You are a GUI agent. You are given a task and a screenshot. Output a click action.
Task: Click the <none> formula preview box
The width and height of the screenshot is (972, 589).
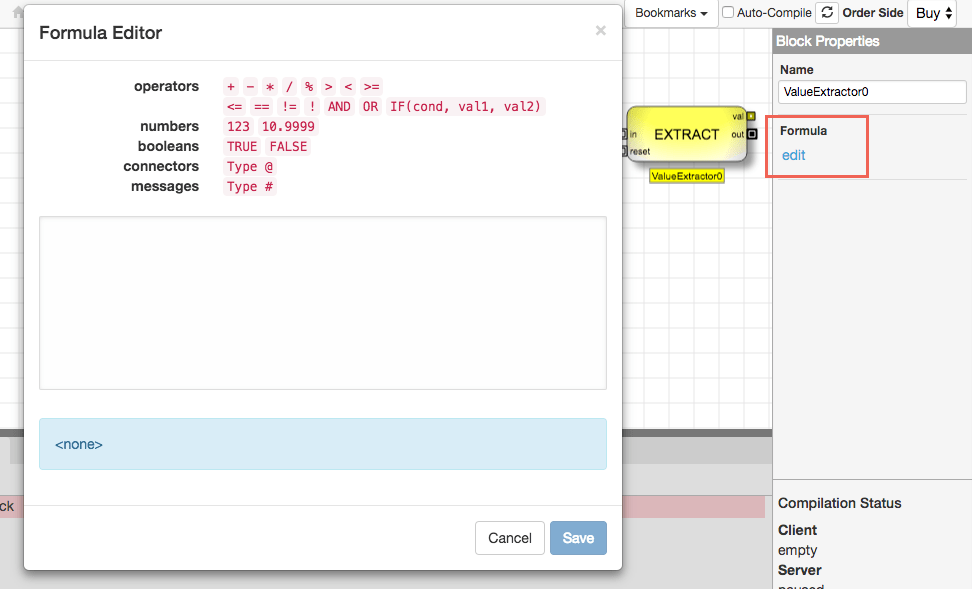pos(323,444)
